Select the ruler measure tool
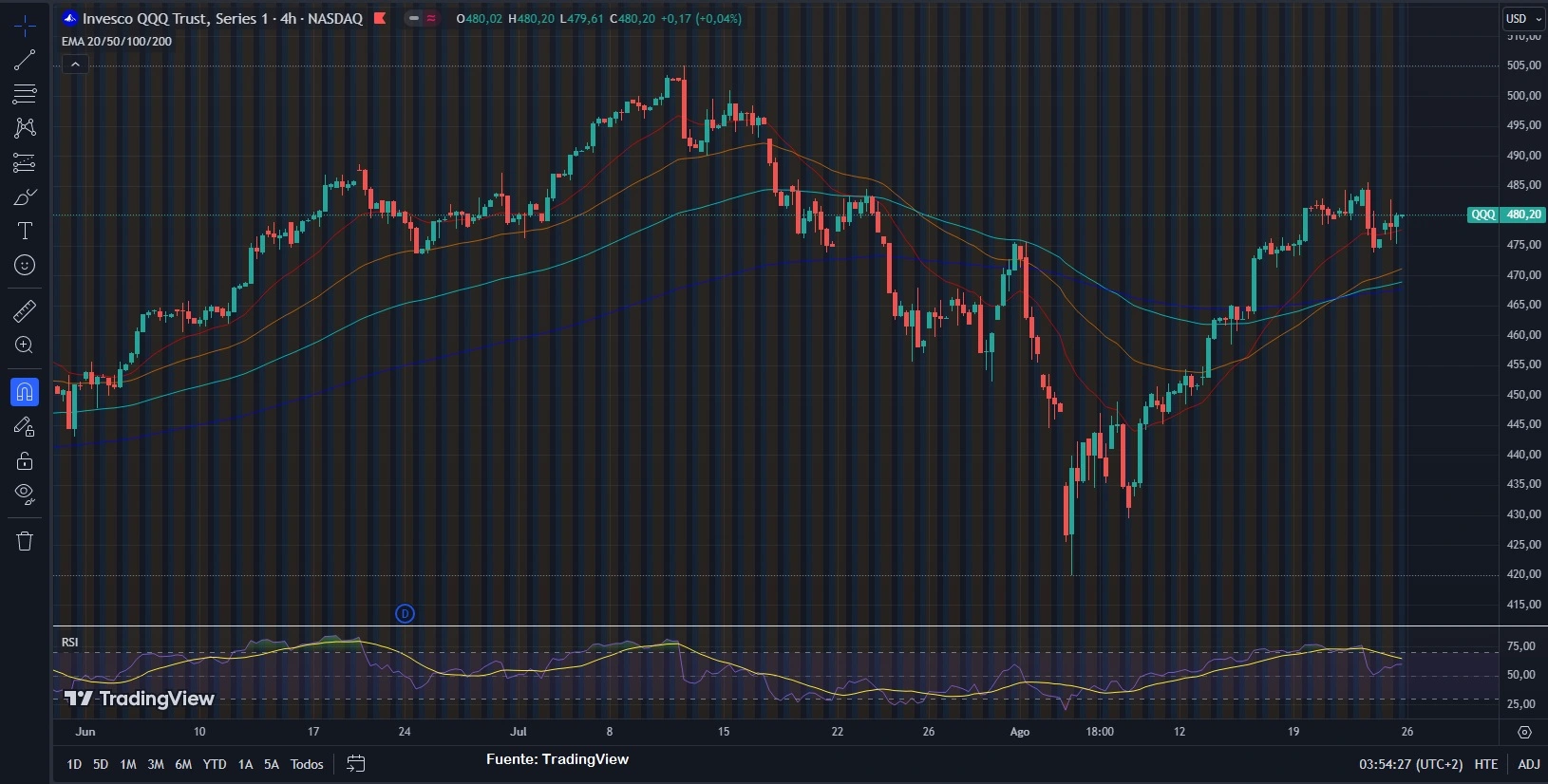The width and height of the screenshot is (1548, 784). pyautogui.click(x=25, y=311)
